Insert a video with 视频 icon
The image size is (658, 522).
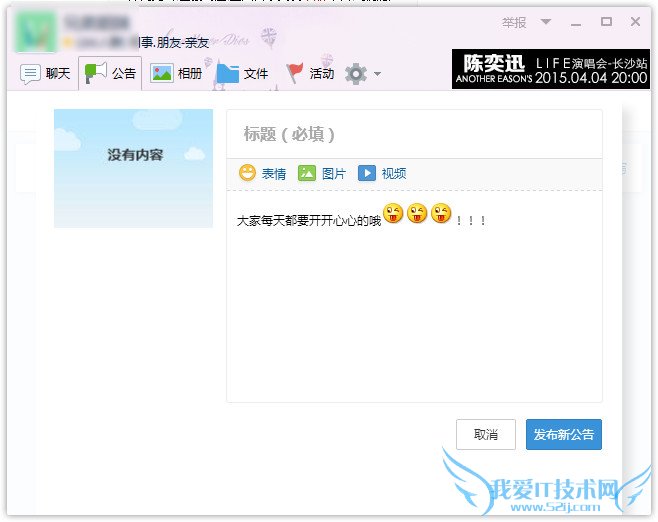382,173
